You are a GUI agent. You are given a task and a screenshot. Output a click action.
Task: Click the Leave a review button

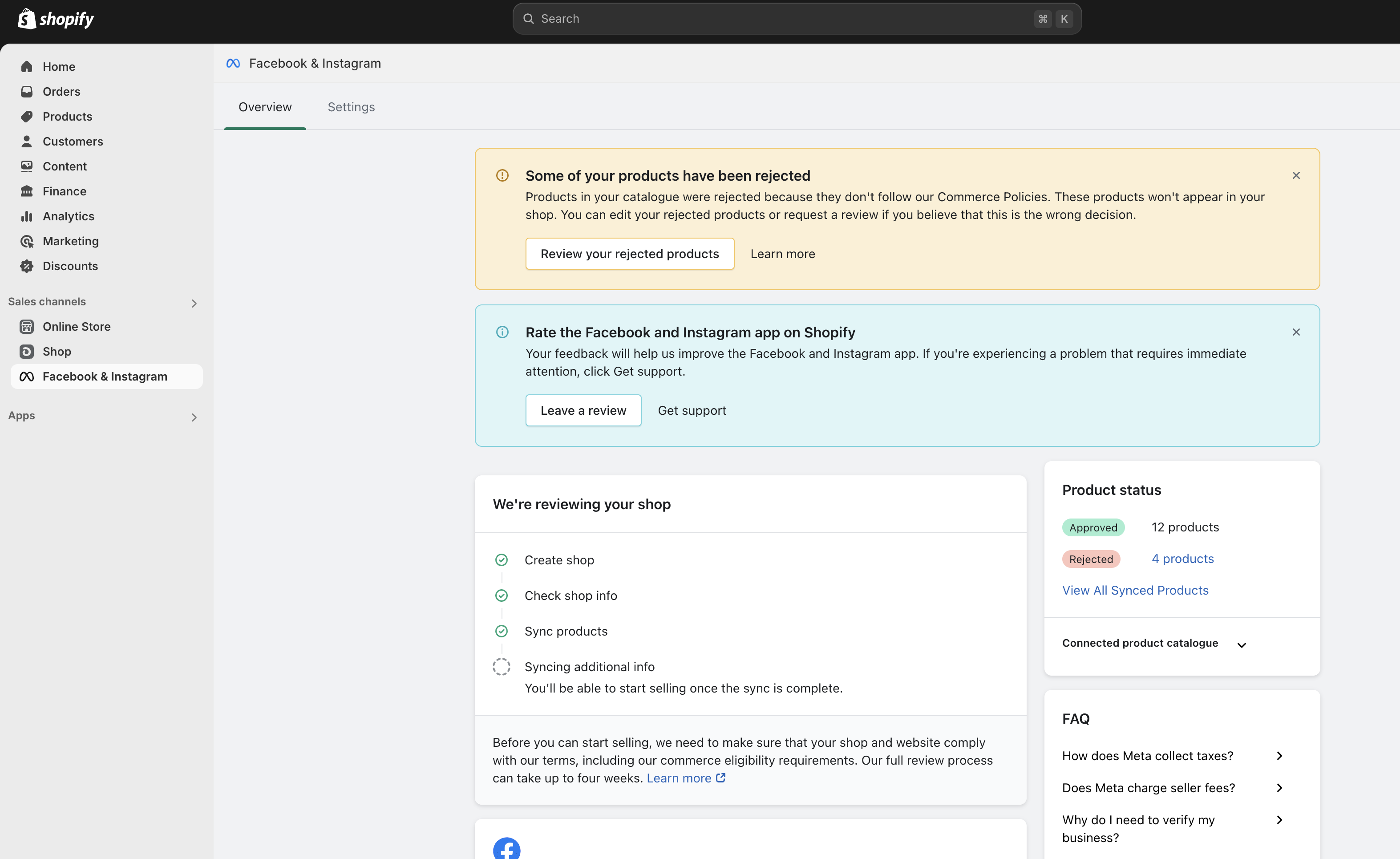(583, 411)
